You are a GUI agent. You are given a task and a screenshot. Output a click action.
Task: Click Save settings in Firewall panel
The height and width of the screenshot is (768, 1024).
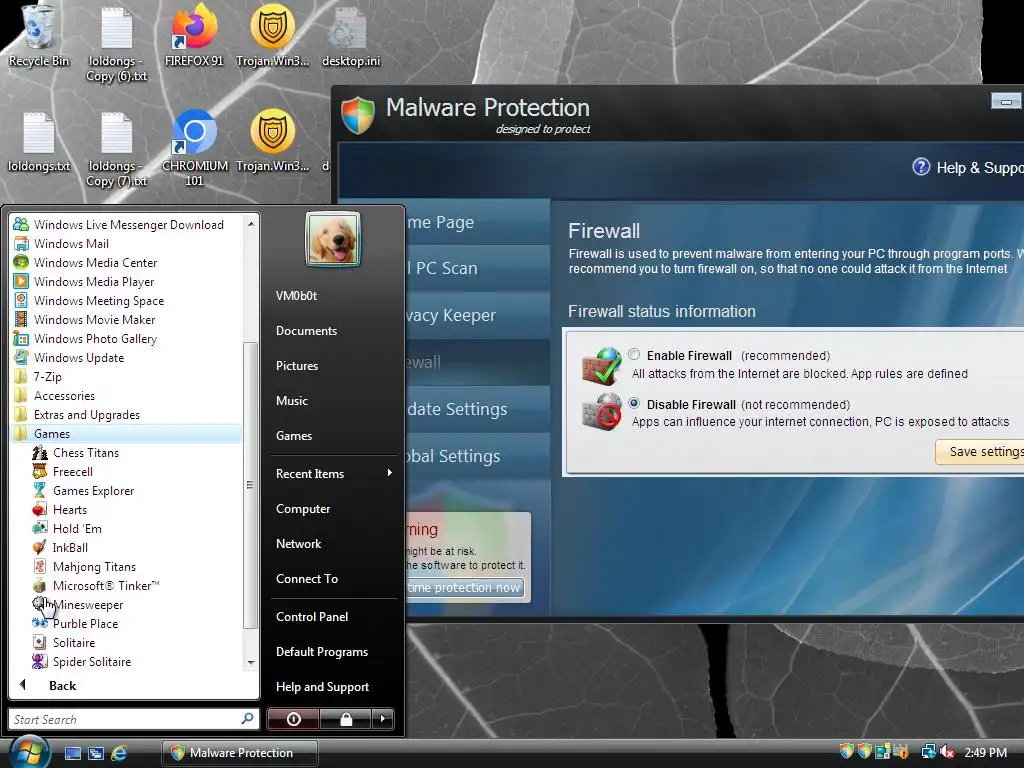tap(980, 452)
